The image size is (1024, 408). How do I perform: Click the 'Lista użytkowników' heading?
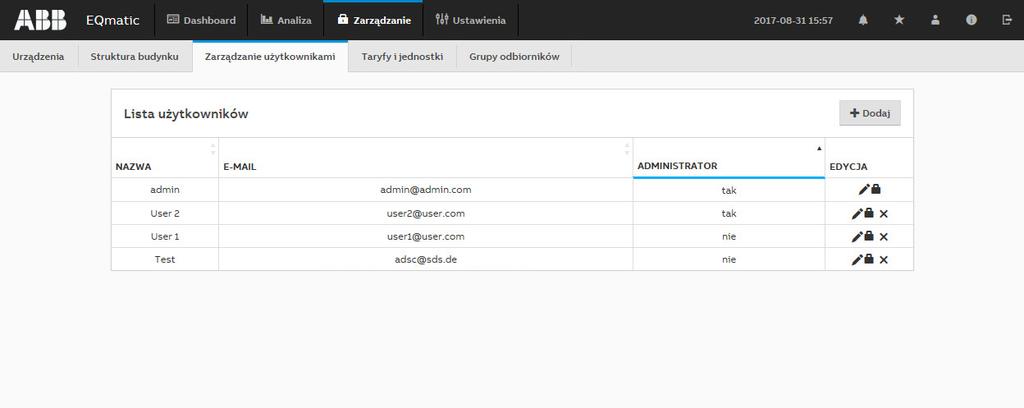(x=186, y=114)
